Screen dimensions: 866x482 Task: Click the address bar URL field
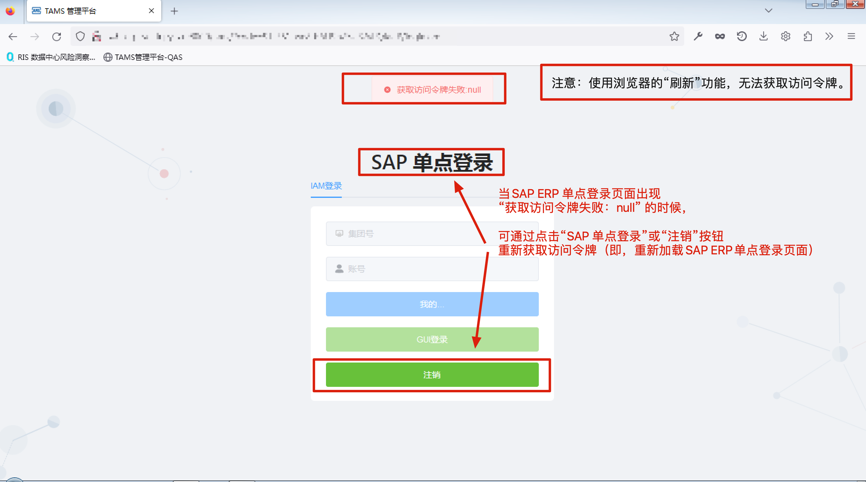376,36
